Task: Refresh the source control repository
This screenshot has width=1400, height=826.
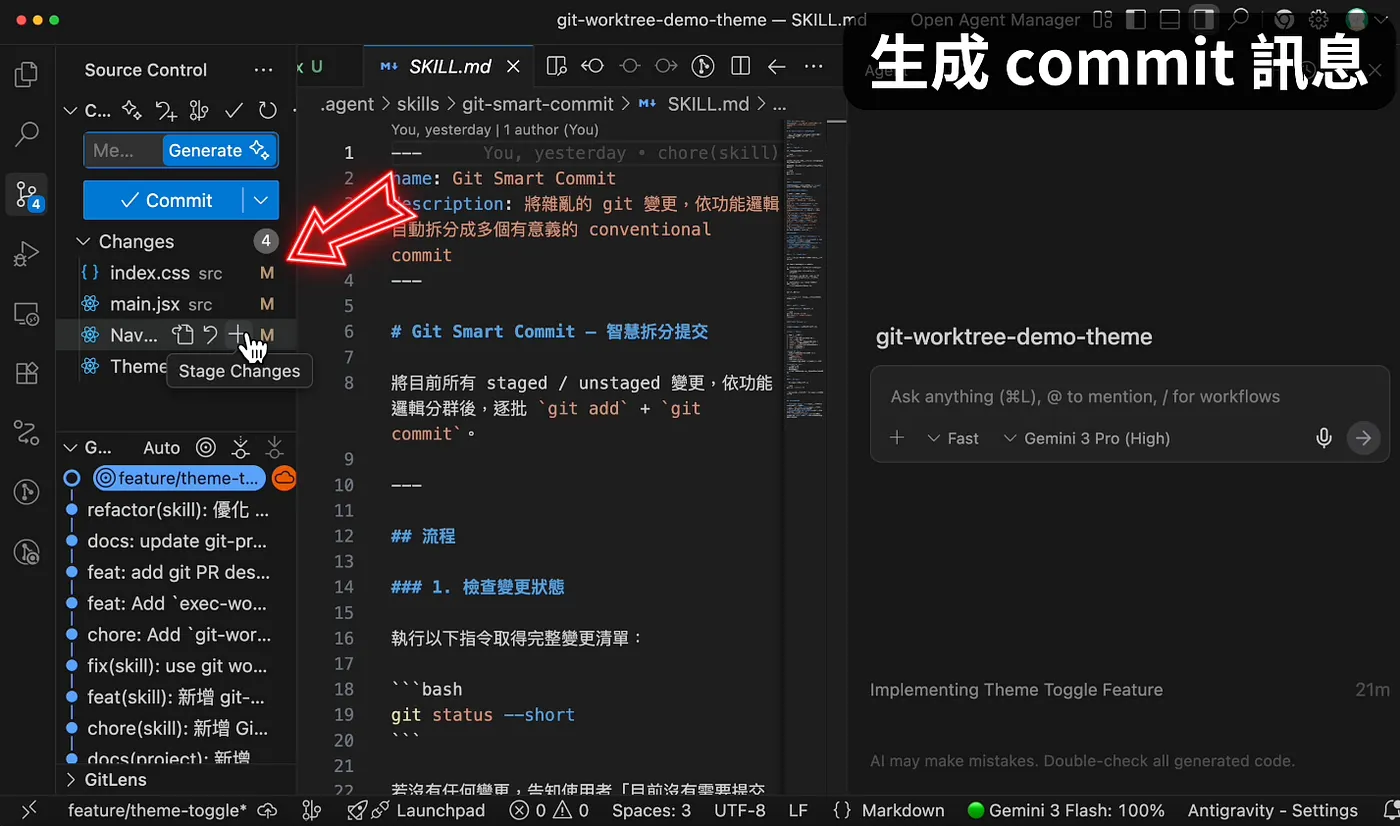Action: pyautogui.click(x=267, y=111)
